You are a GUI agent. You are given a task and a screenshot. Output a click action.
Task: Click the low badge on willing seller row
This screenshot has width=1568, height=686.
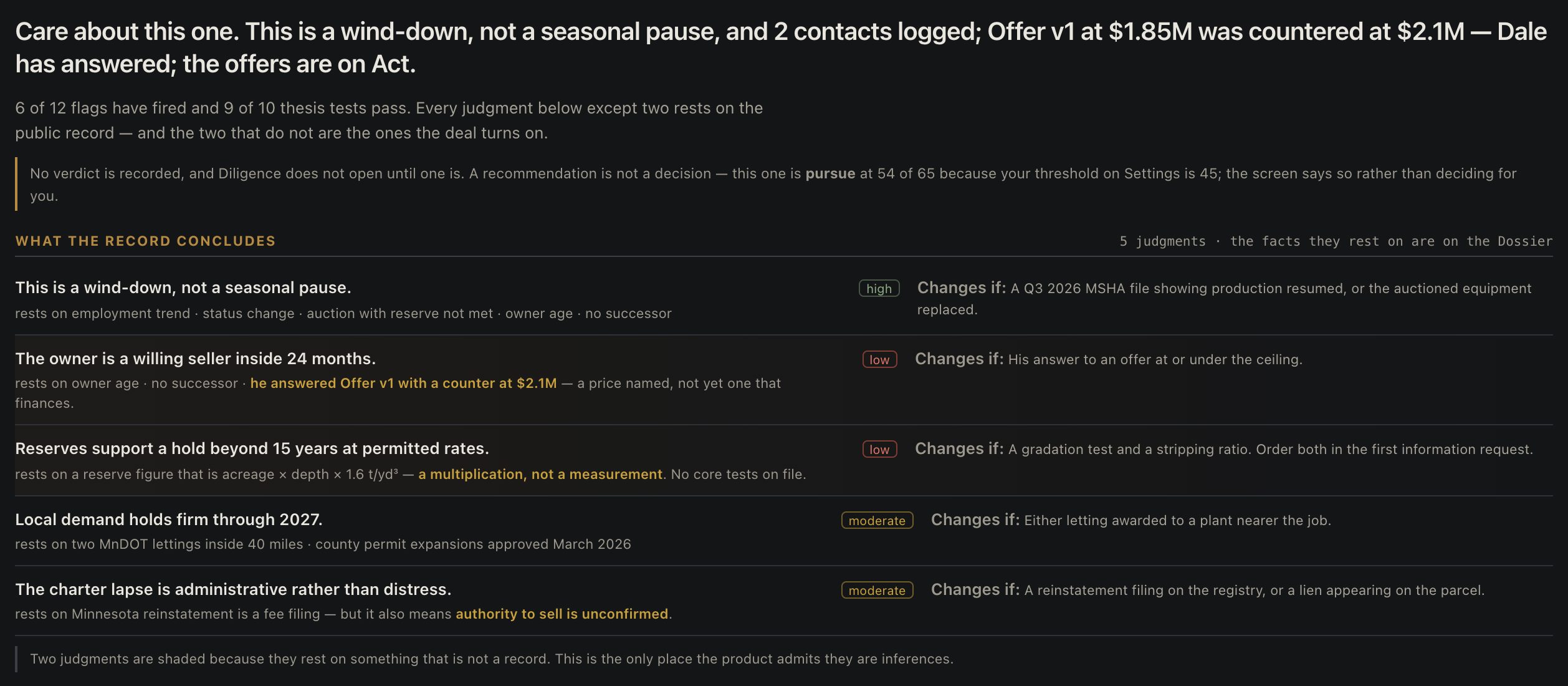tap(879, 359)
